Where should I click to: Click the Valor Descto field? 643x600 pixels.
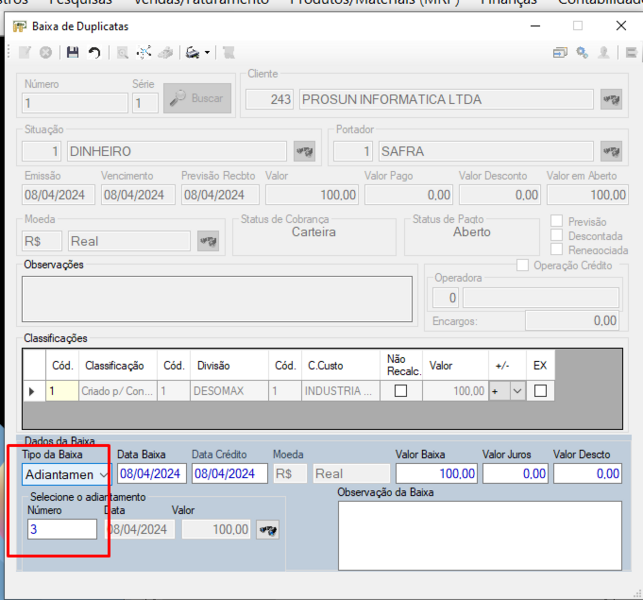[x=588, y=474]
